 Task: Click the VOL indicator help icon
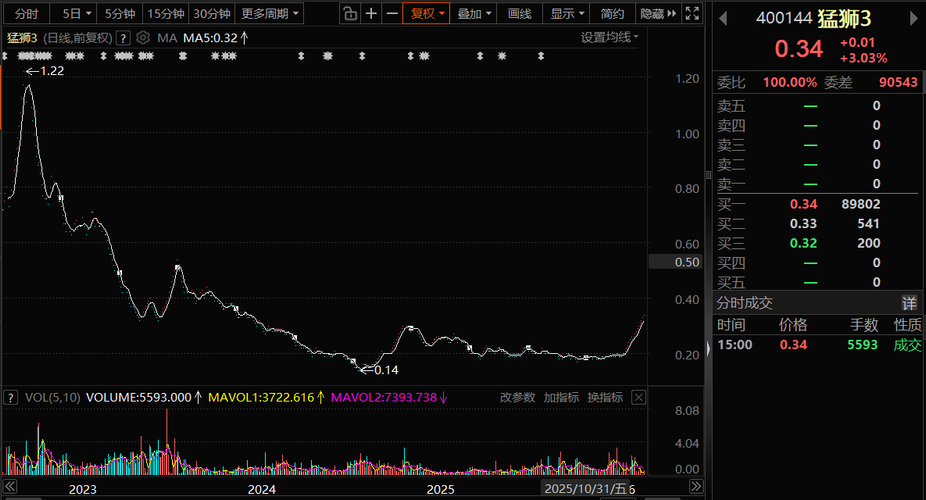(10, 398)
